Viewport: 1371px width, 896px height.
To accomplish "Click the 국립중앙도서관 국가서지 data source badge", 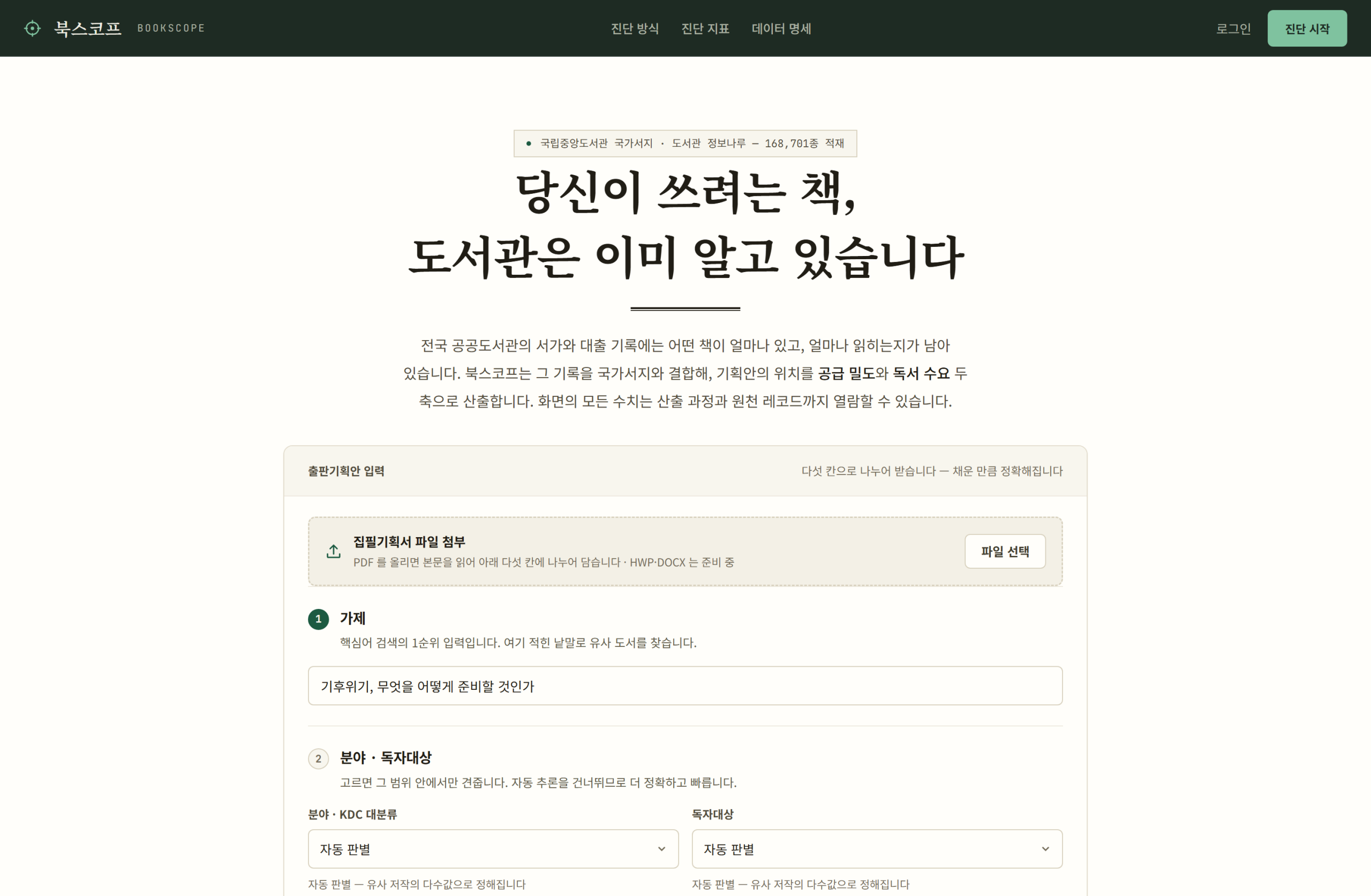I will coord(685,144).
